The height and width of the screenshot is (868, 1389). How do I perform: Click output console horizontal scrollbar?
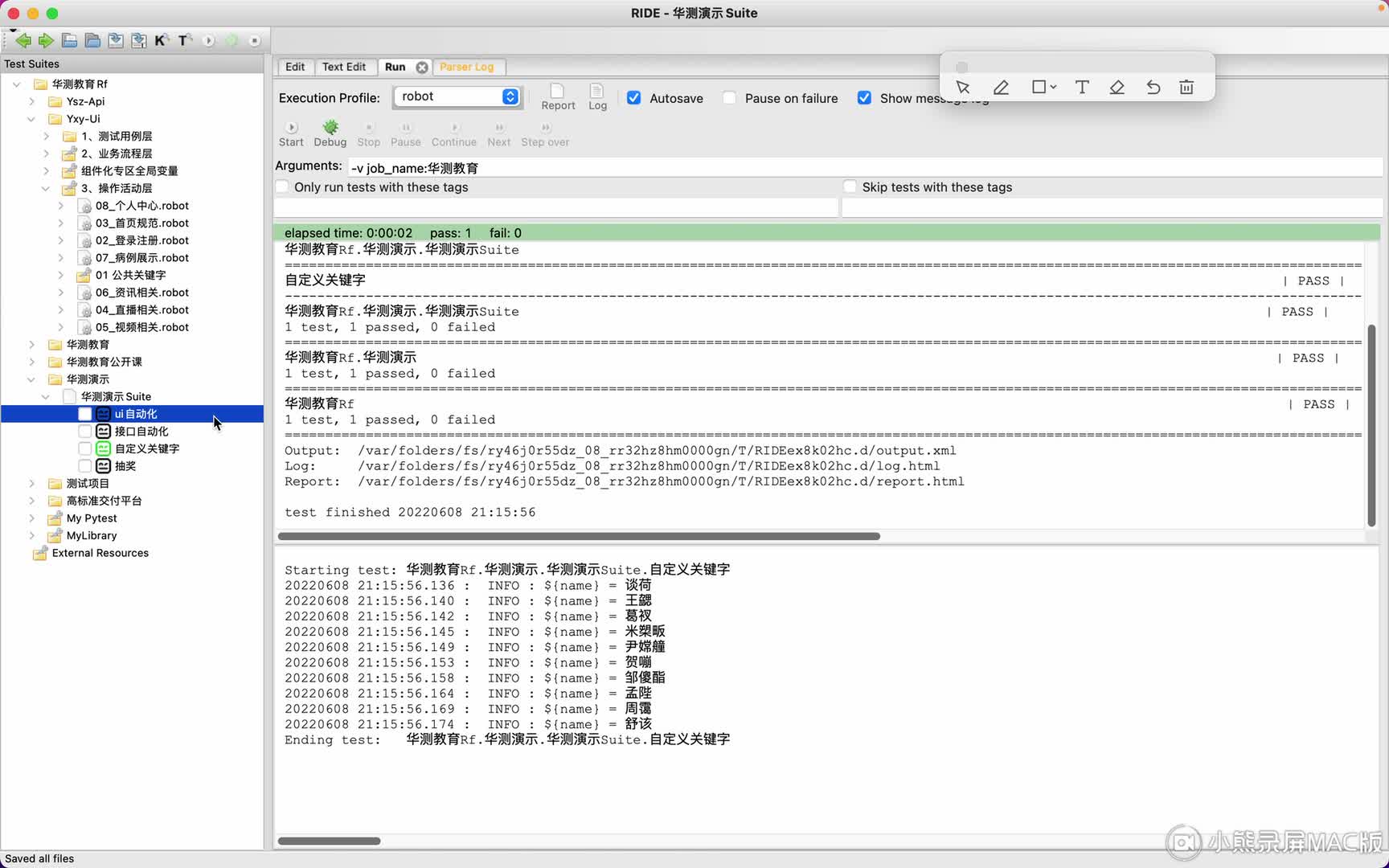point(579,536)
